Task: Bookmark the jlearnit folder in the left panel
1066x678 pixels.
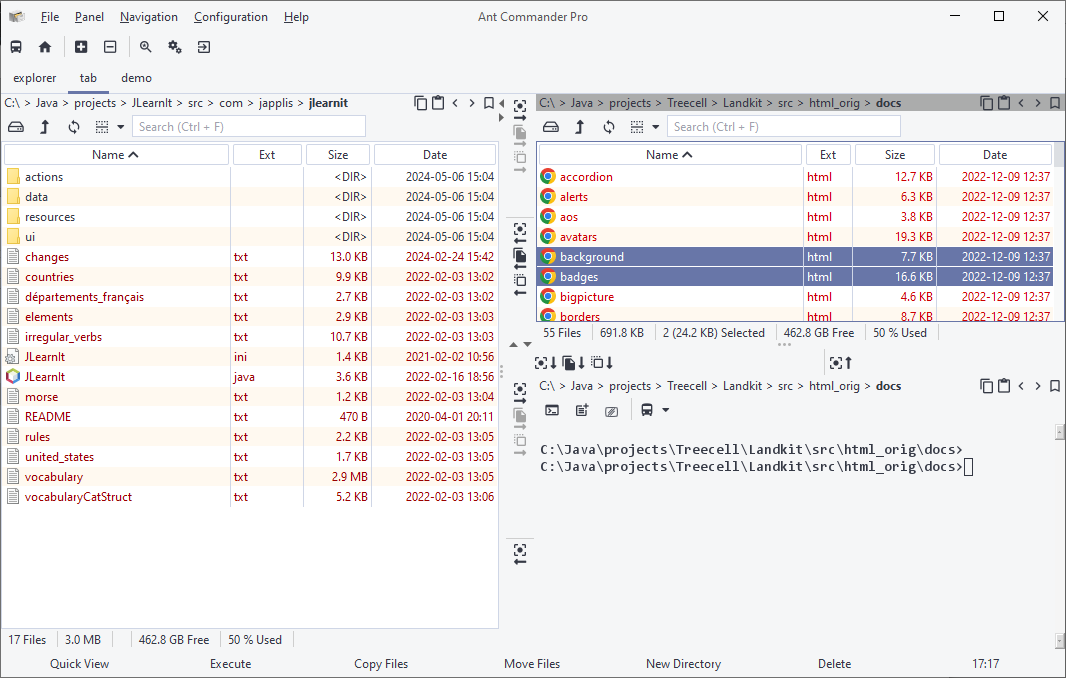Action: (x=489, y=103)
